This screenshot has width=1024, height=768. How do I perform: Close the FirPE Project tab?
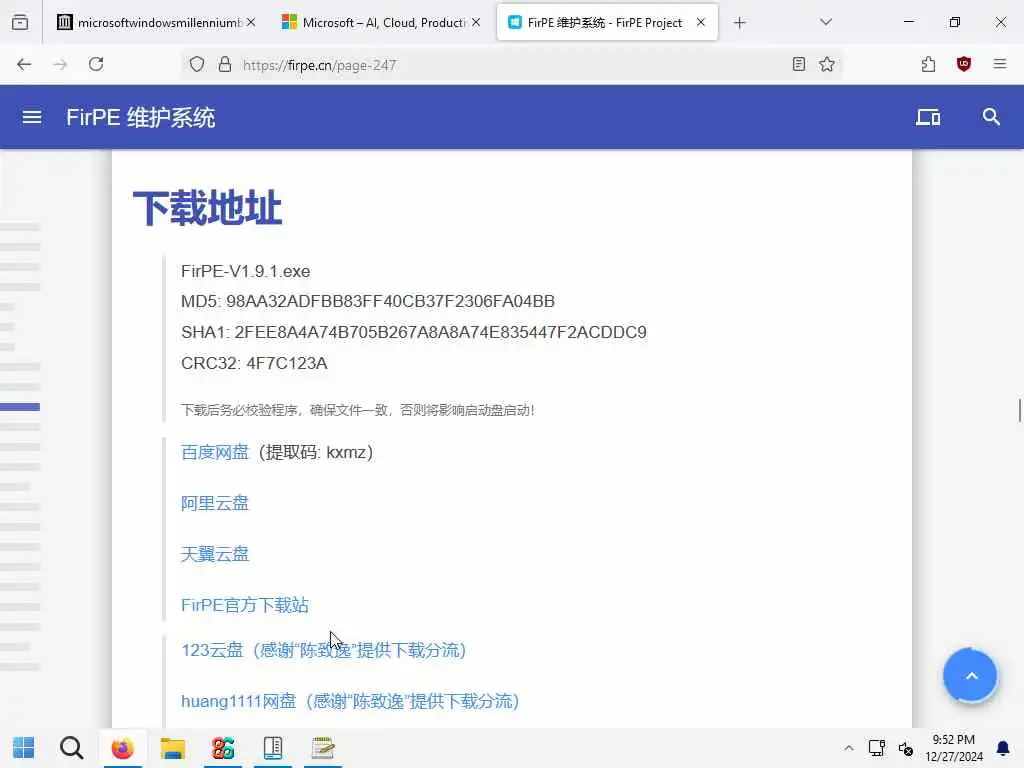tap(701, 22)
